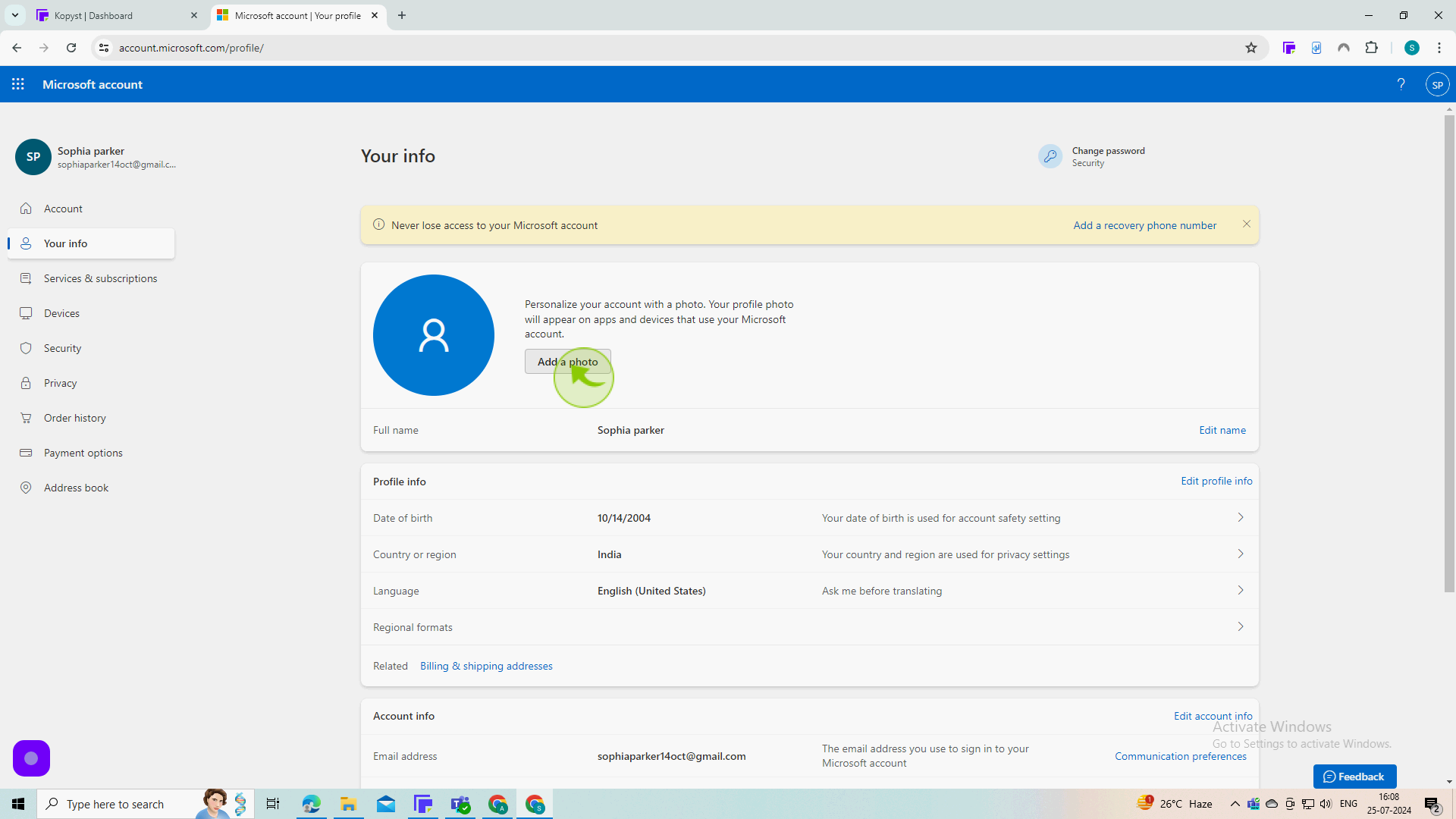Screen dimensions: 1456x819
Task: Open File Explorer from taskbar
Action: pos(348,804)
